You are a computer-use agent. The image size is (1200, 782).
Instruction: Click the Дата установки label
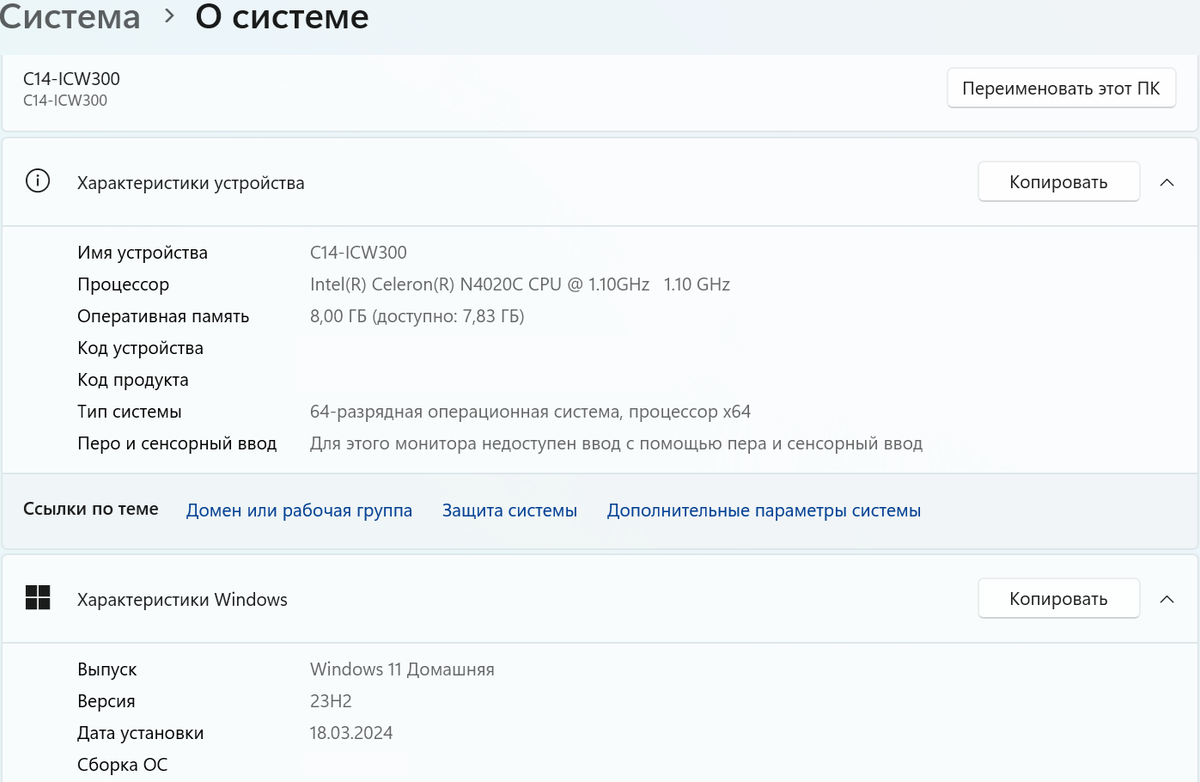coord(141,733)
